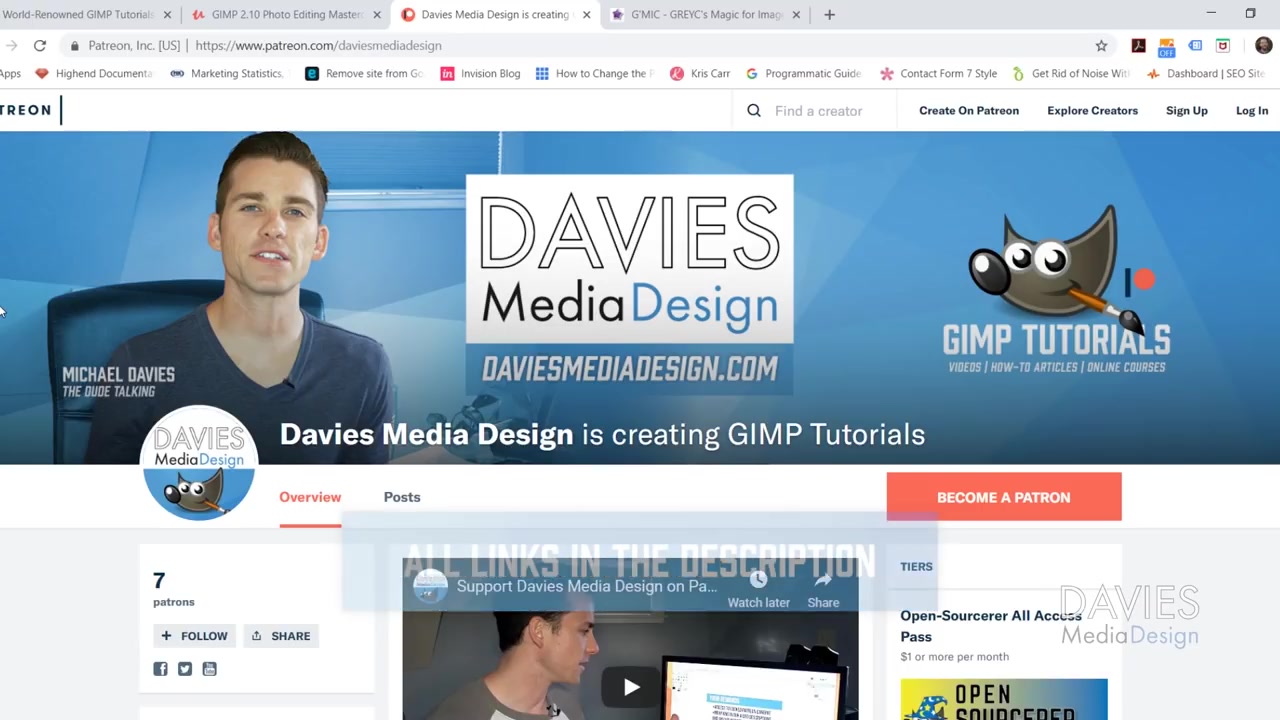The height and width of the screenshot is (720, 1280).
Task: Close the GIMP 2.10 Photo Editing tab
Action: 377,14
